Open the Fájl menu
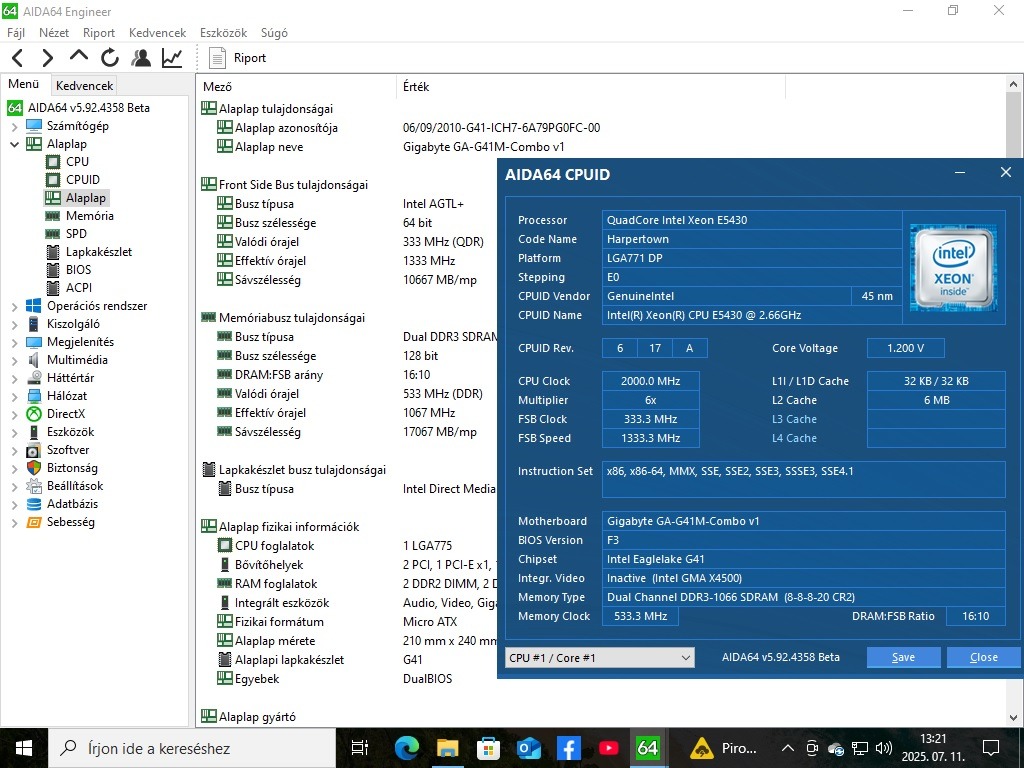 coord(16,33)
